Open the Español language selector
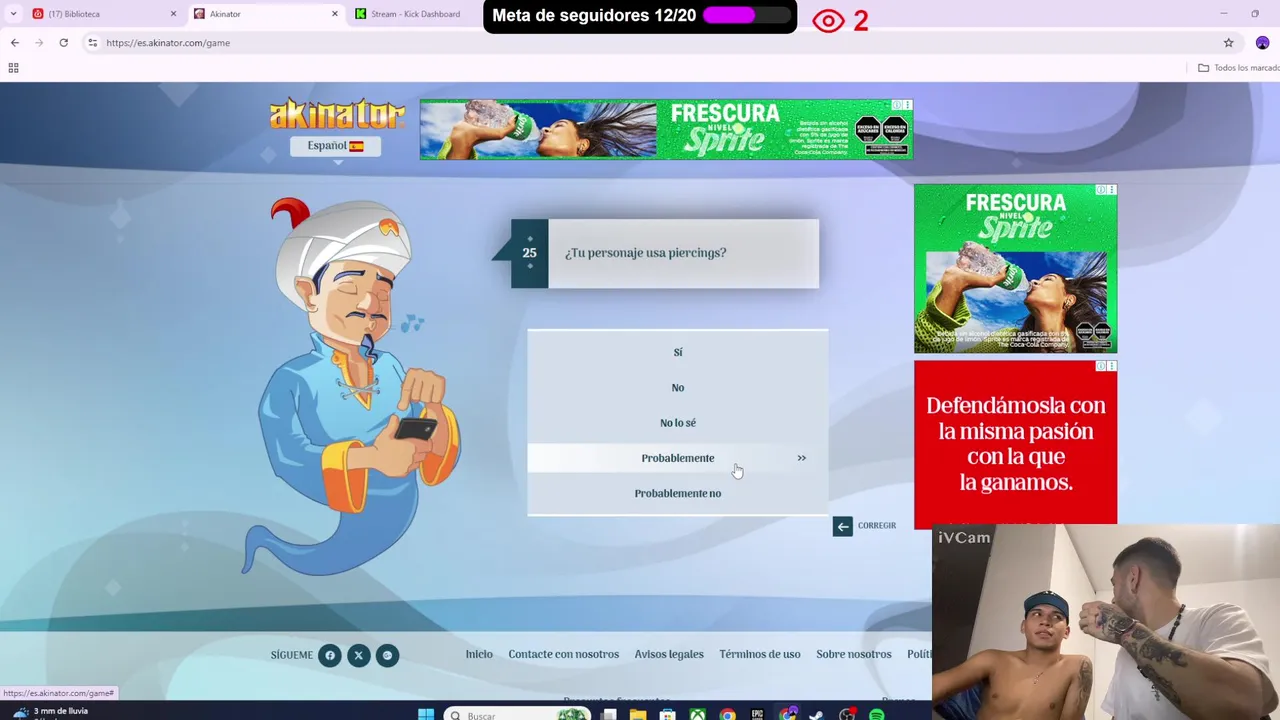The height and width of the screenshot is (720, 1280). (335, 146)
